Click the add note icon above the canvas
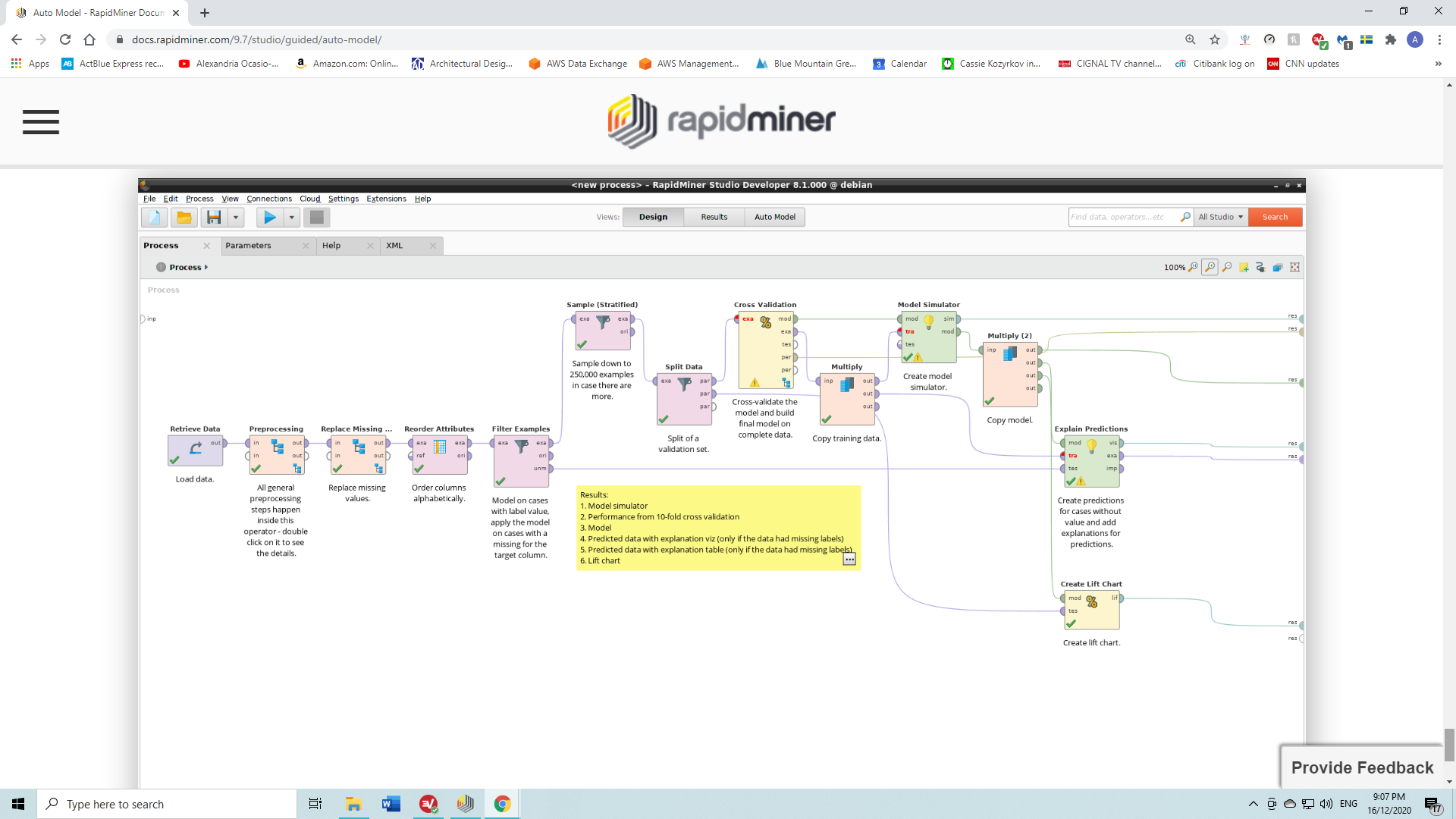1456x819 pixels. coord(1244,267)
